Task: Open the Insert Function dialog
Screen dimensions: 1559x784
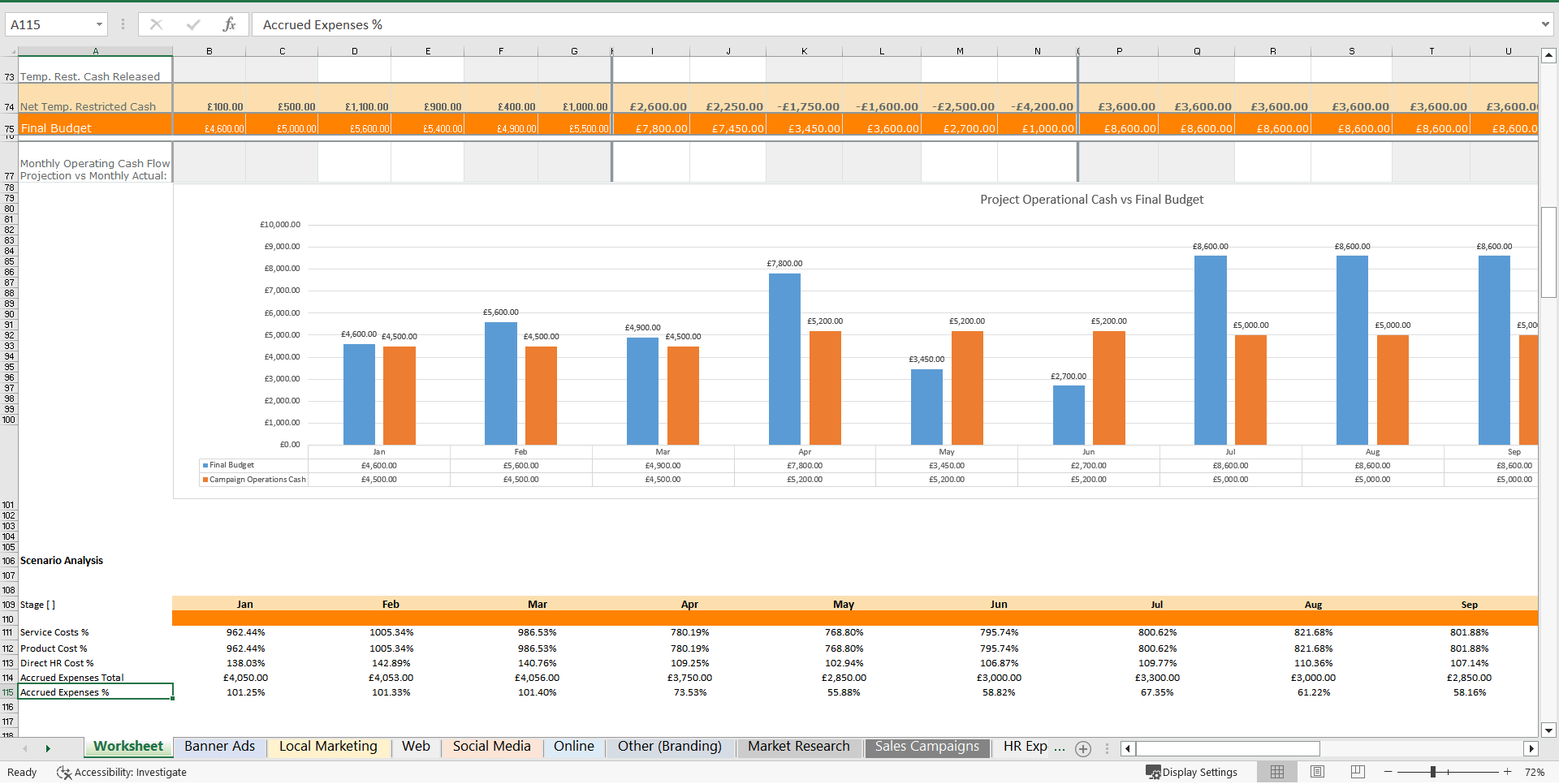Action: 230,24
